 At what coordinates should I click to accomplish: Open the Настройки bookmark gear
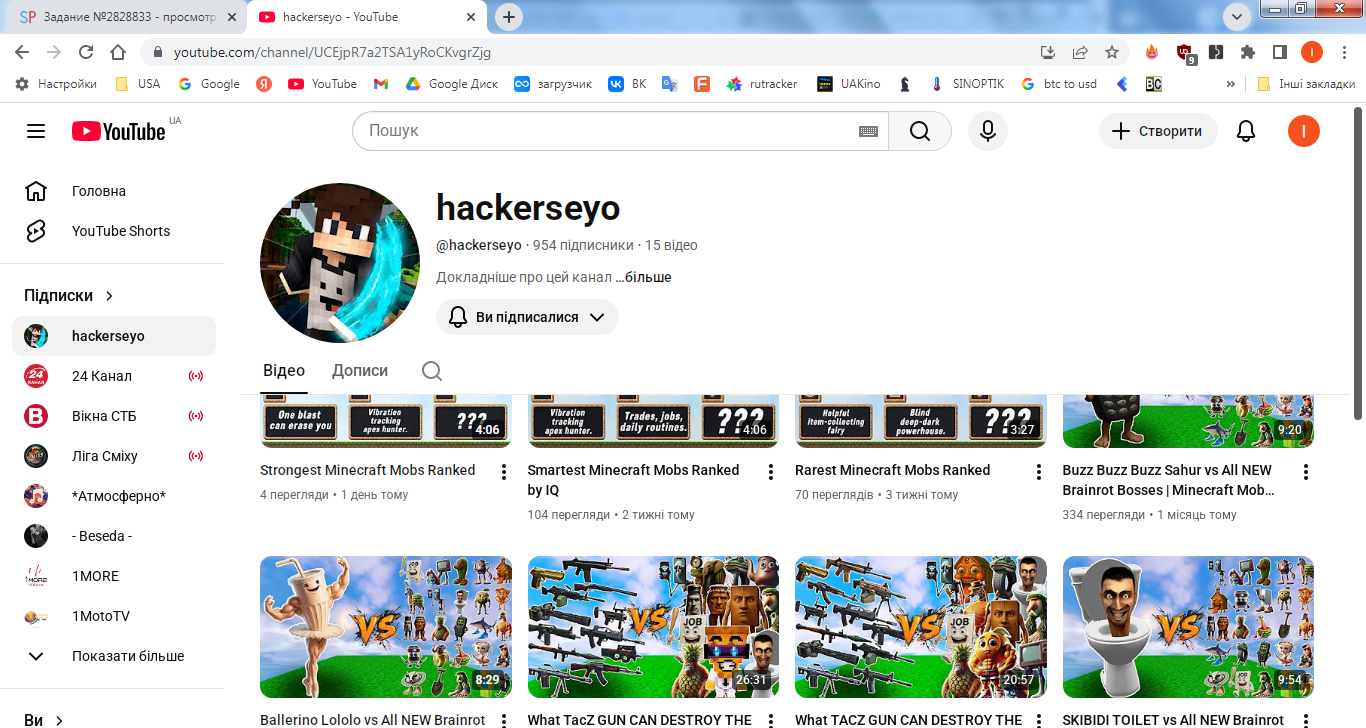tap(56, 84)
